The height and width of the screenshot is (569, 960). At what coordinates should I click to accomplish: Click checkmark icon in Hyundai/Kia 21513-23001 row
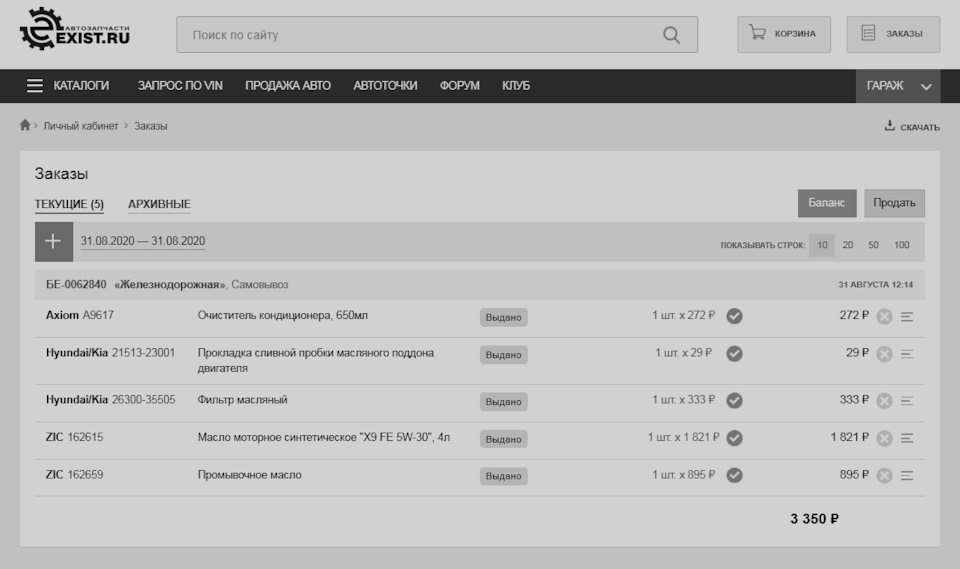[x=734, y=353]
